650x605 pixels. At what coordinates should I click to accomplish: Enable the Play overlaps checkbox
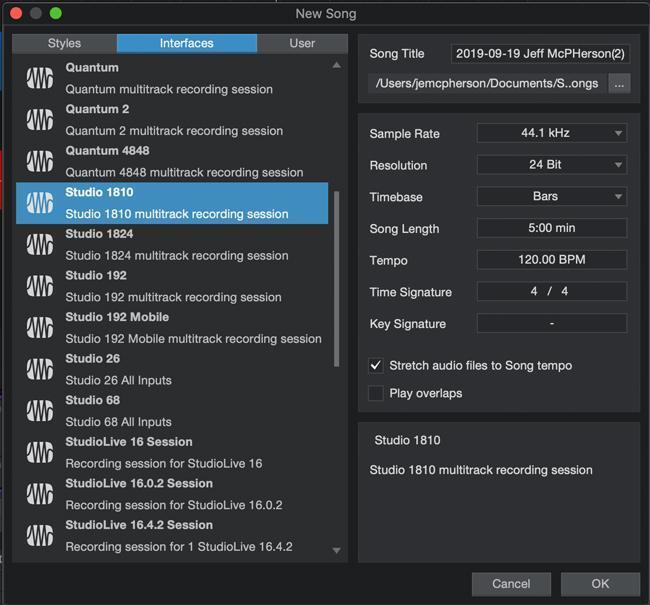point(376,393)
